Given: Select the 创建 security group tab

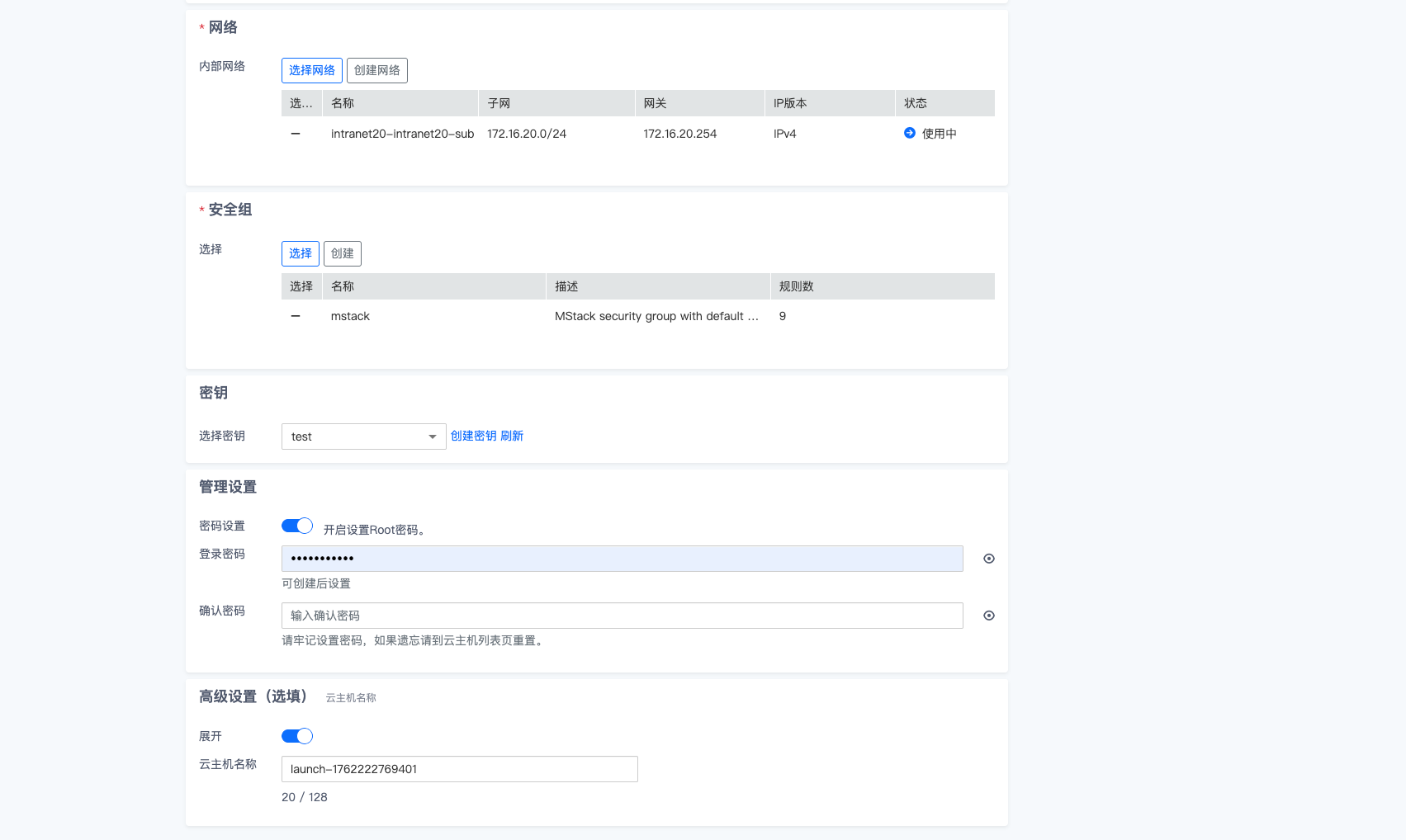Looking at the screenshot, I should [x=342, y=253].
